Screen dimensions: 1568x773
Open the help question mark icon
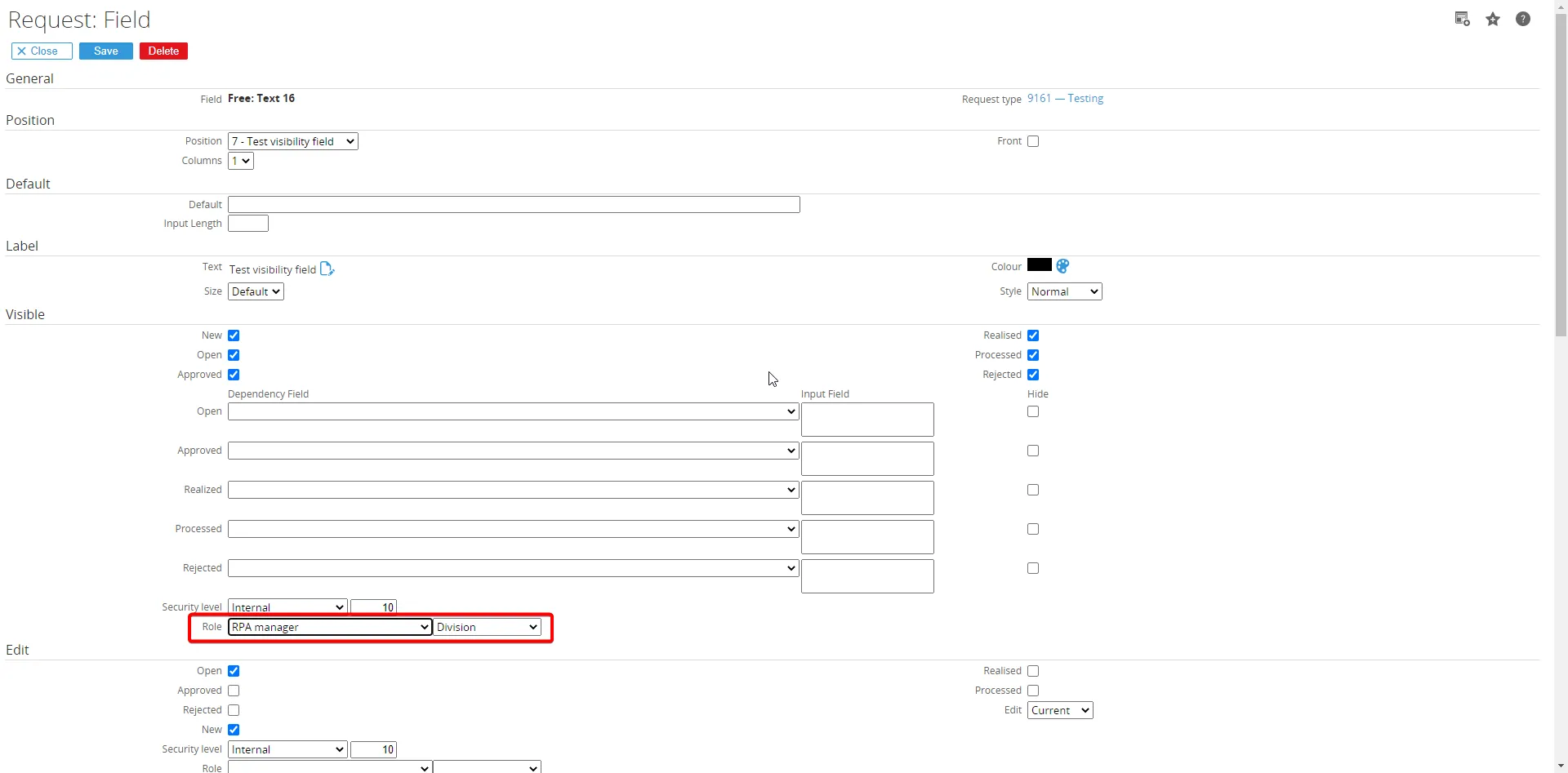1523,19
